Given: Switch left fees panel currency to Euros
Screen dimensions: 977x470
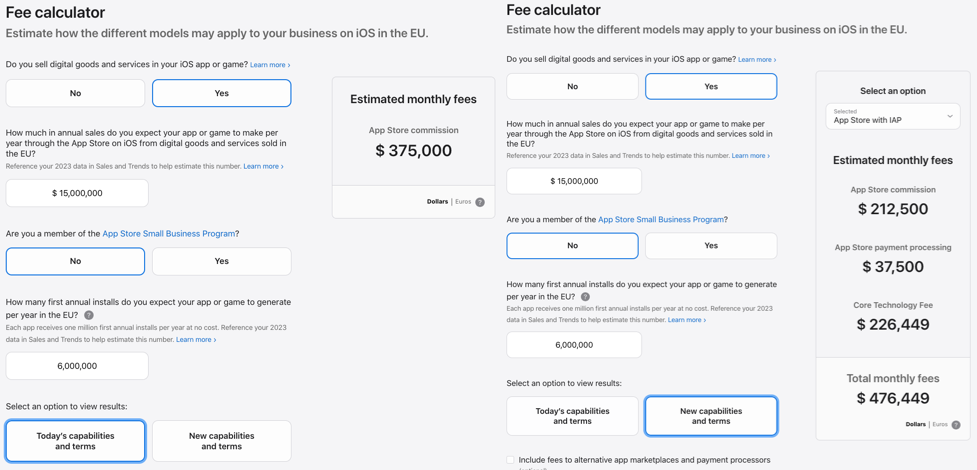Looking at the screenshot, I should tap(463, 202).
